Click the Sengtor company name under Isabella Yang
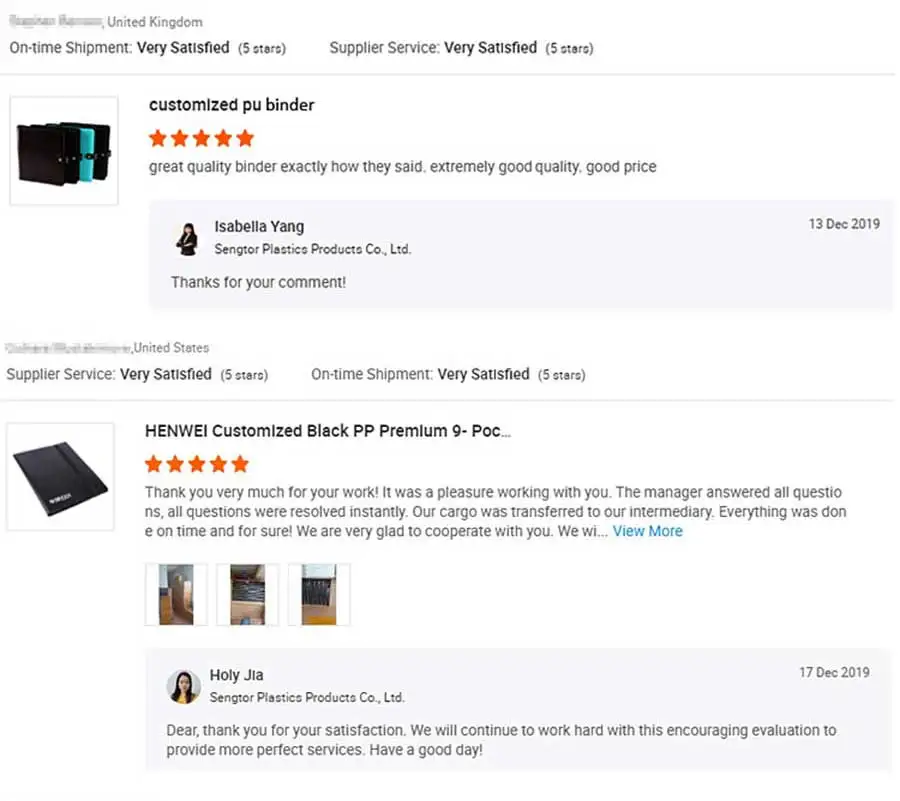Viewport: 900px width, 801px height. [312, 249]
